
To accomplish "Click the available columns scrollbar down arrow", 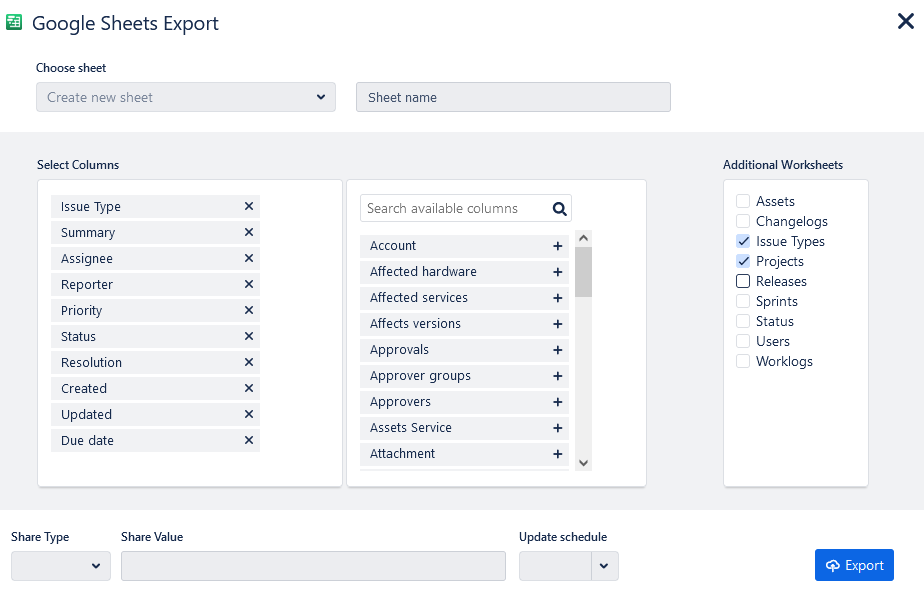I will 584,462.
